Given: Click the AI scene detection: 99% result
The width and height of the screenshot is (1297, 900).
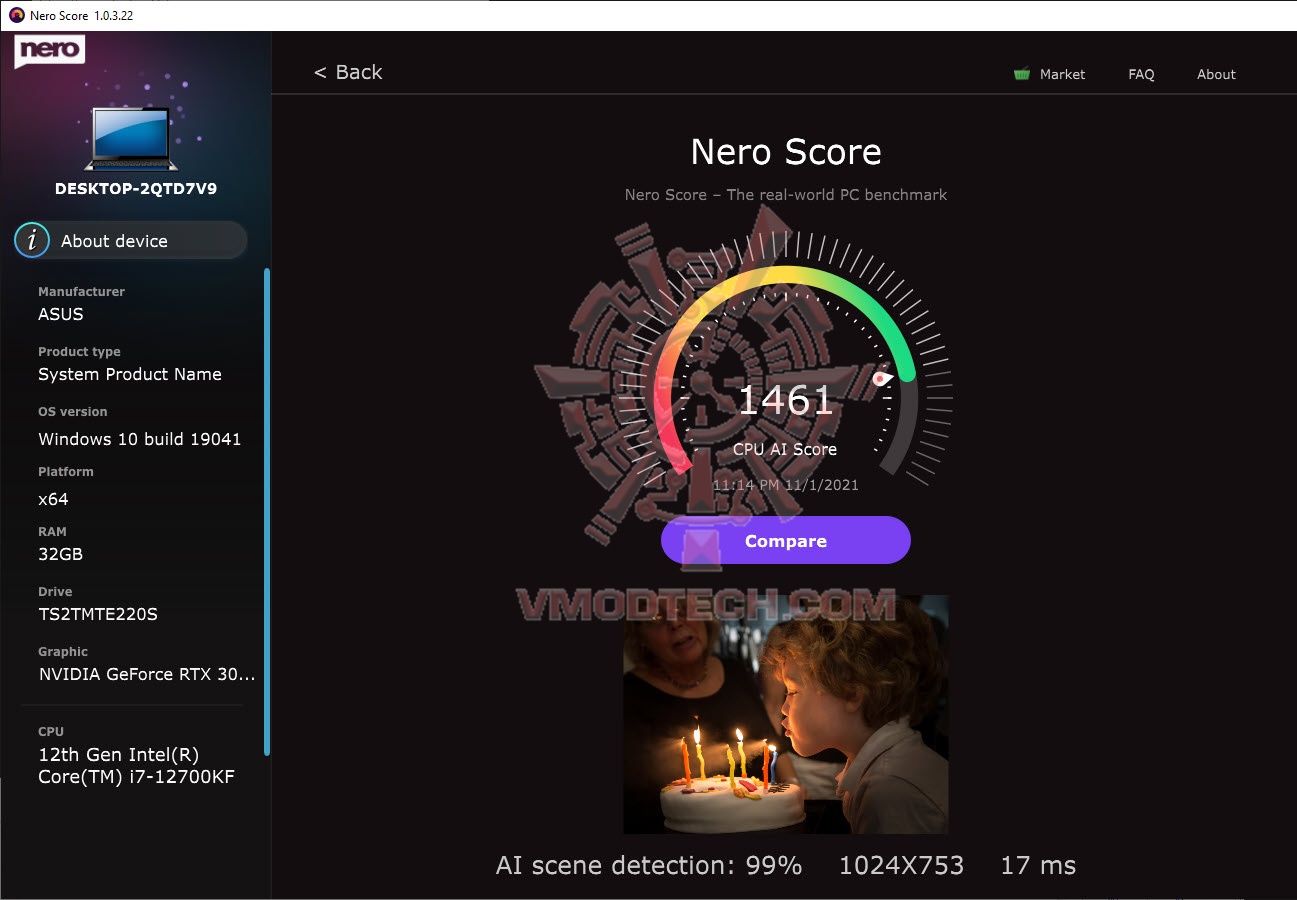Looking at the screenshot, I should (x=649, y=865).
